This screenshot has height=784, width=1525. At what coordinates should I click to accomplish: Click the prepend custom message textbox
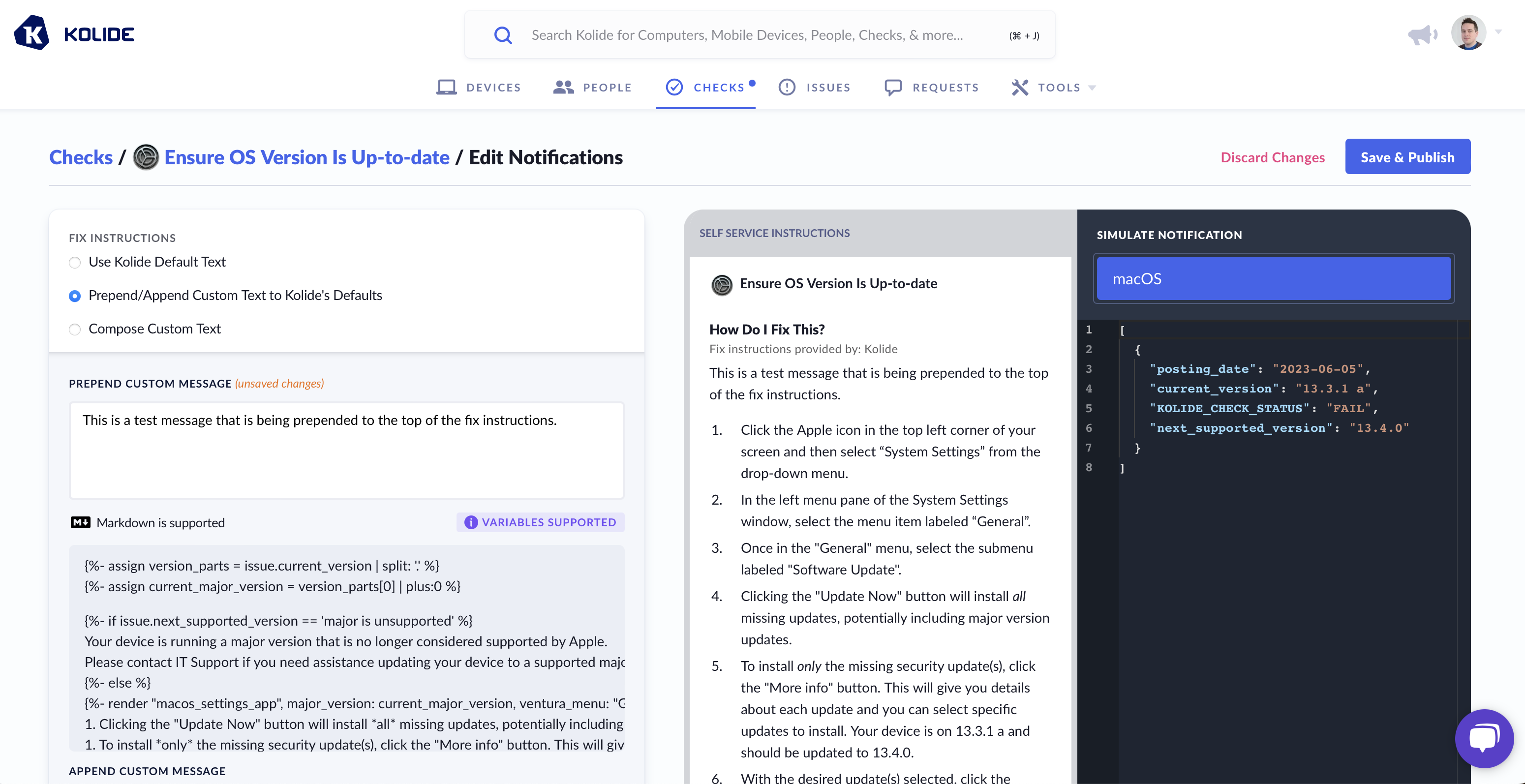(346, 450)
